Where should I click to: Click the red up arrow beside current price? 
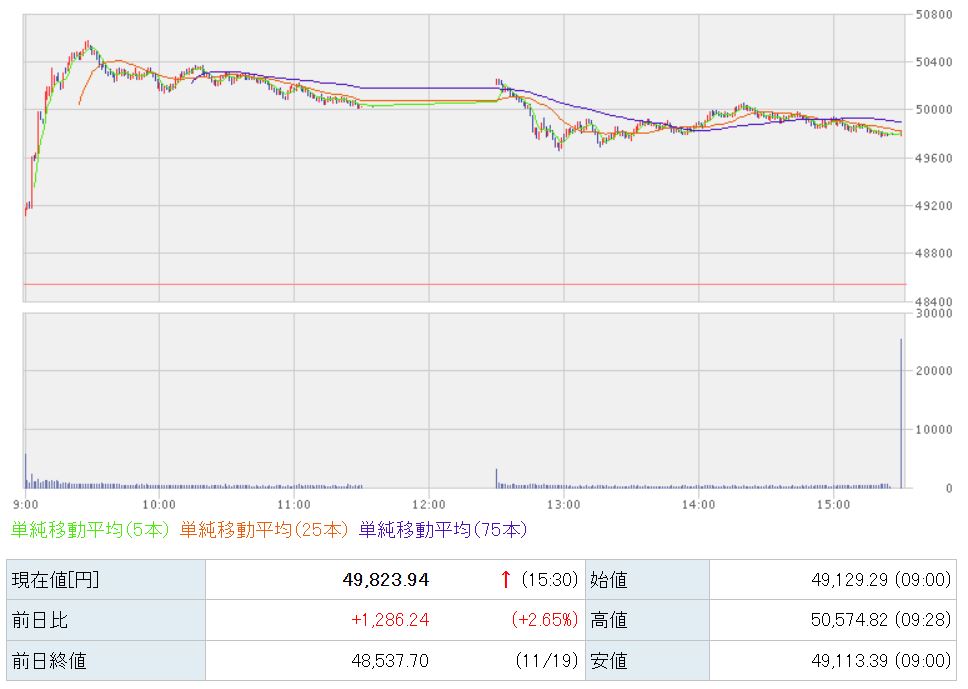(506, 579)
